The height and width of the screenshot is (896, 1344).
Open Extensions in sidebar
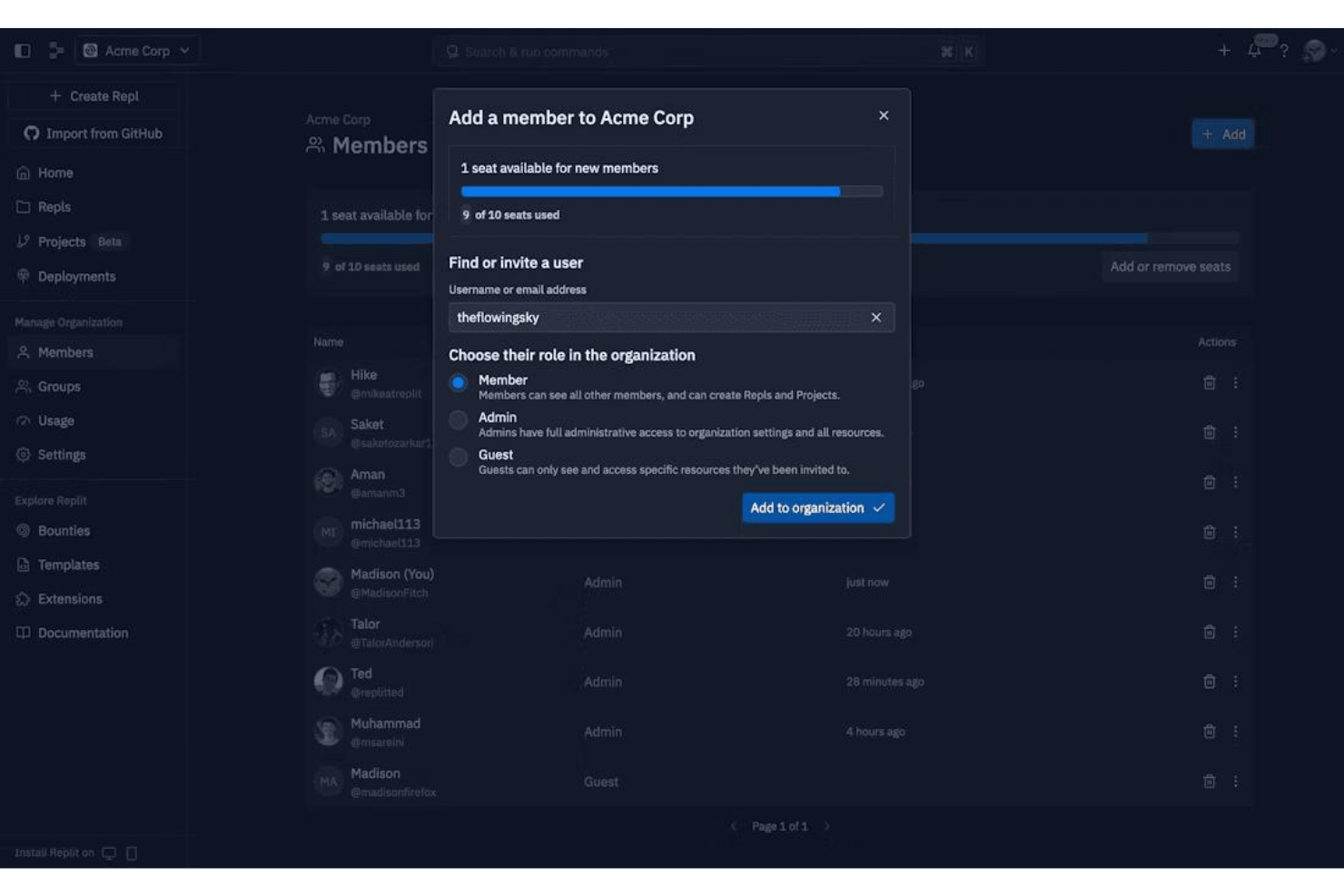click(x=94, y=599)
